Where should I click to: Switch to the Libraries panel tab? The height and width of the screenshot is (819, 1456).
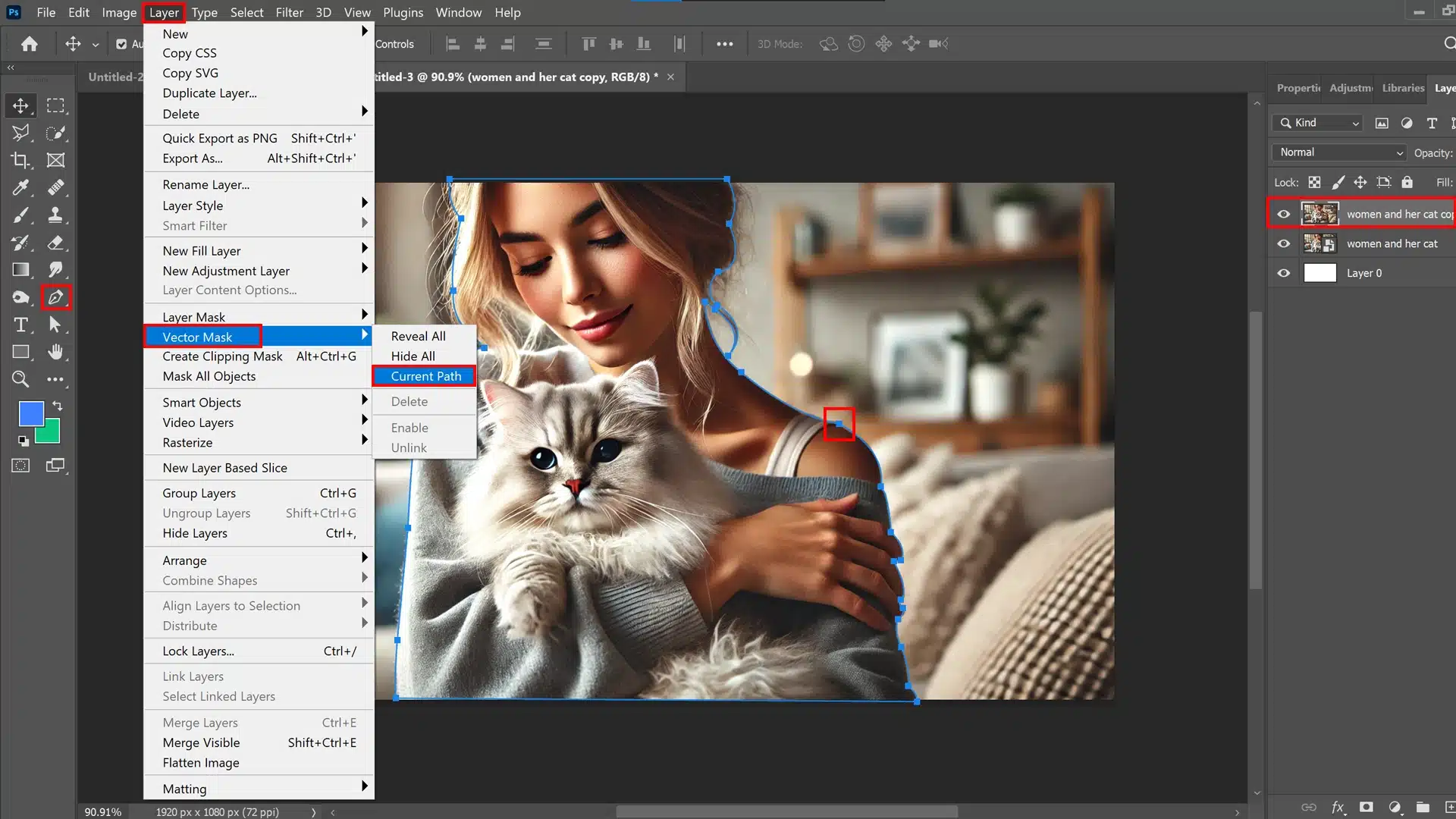pyautogui.click(x=1403, y=88)
